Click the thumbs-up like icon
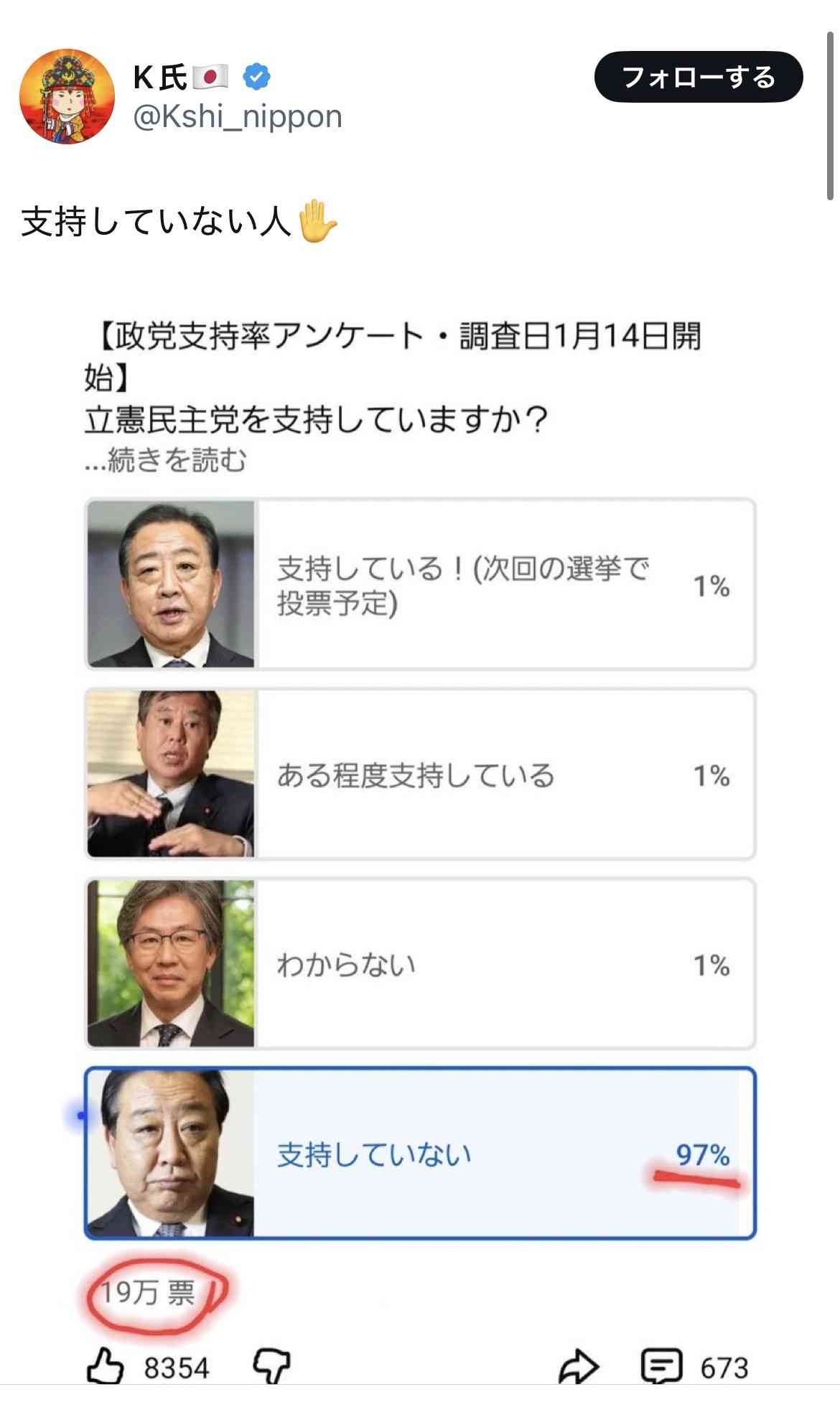 pos(106,1366)
